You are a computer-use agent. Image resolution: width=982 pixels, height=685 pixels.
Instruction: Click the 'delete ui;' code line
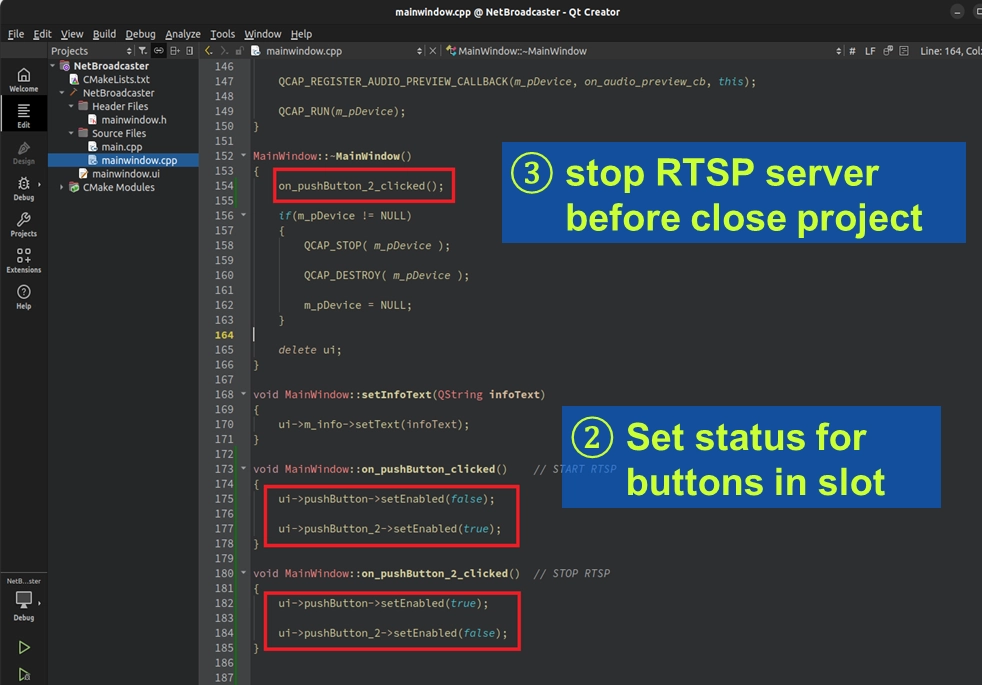tap(309, 350)
